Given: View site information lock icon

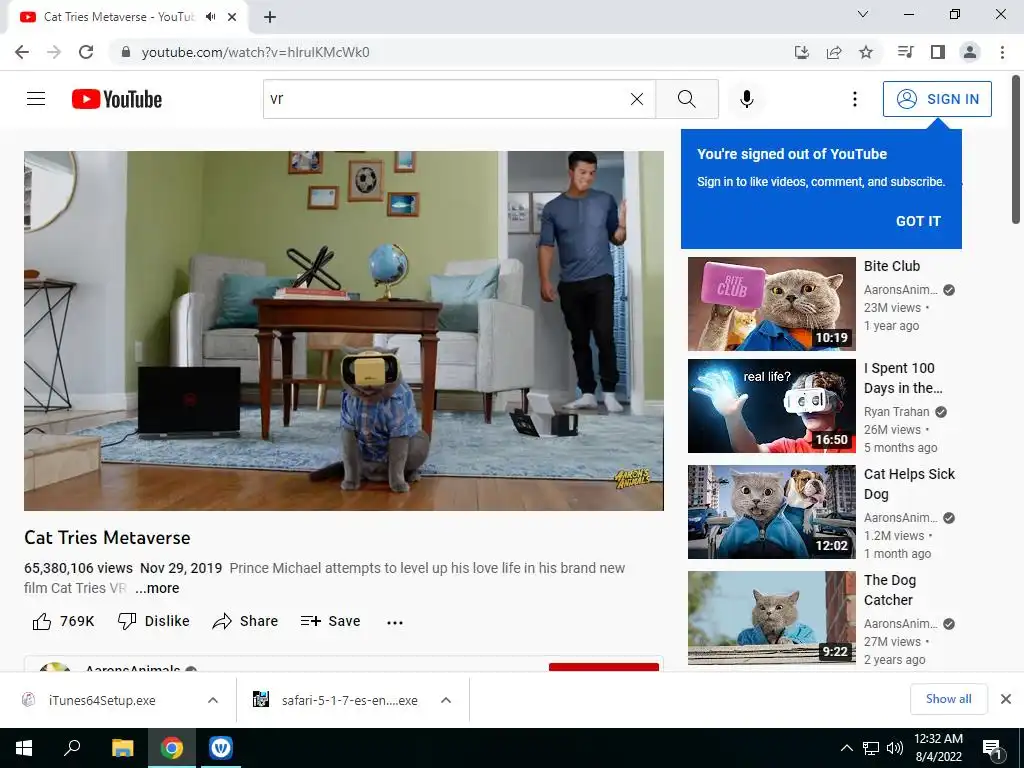Looking at the screenshot, I should click(126, 52).
